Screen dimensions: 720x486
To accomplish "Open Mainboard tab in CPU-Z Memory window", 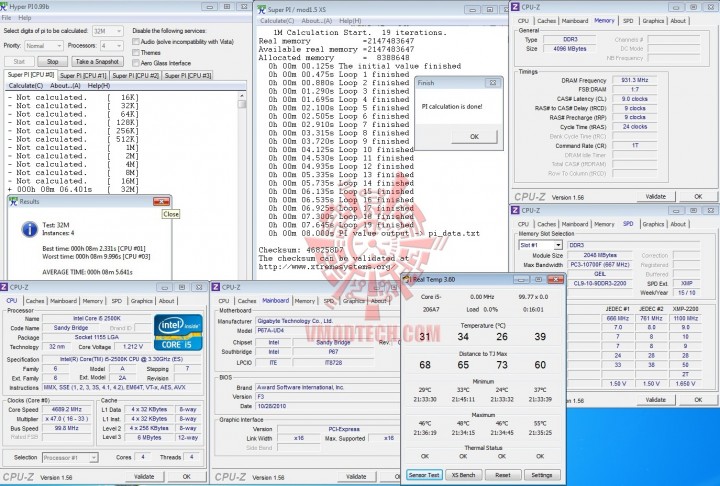I will coord(575,21).
